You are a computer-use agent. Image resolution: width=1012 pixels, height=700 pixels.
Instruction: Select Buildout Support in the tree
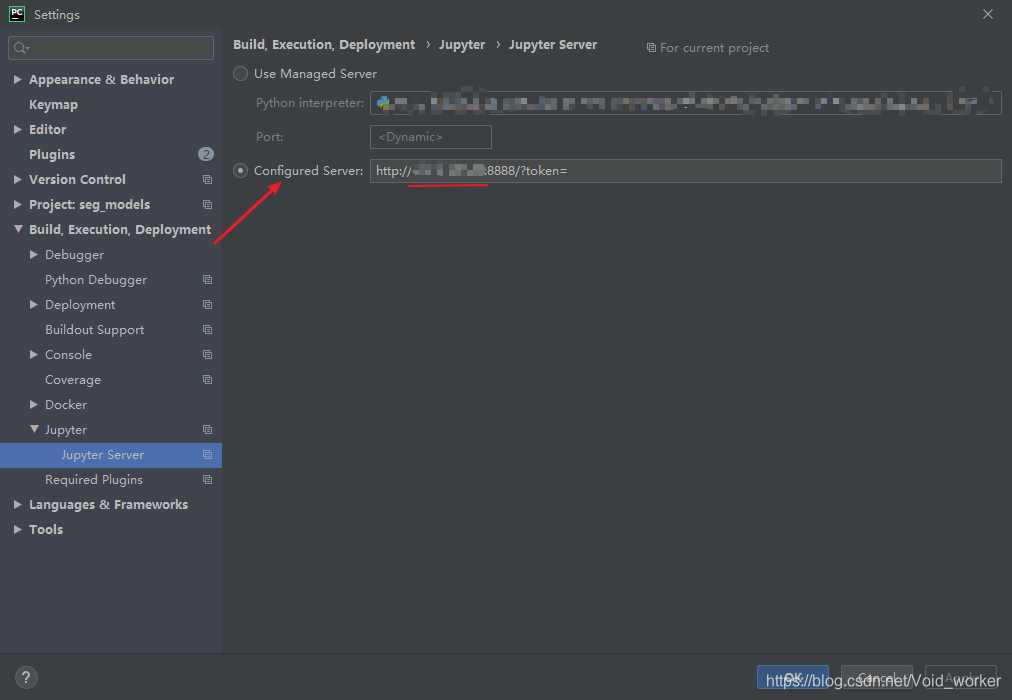(95, 330)
